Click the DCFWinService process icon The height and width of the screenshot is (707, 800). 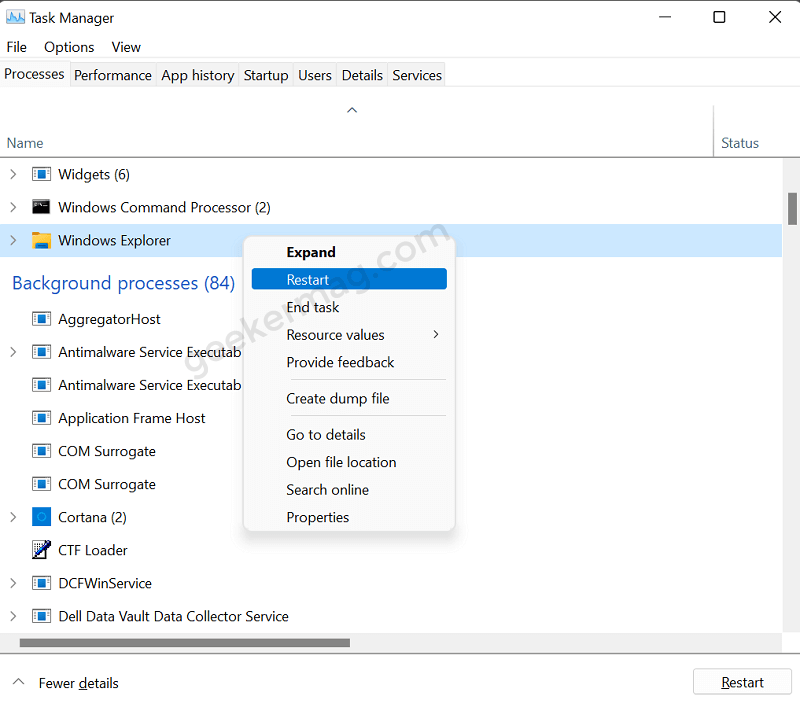point(41,583)
